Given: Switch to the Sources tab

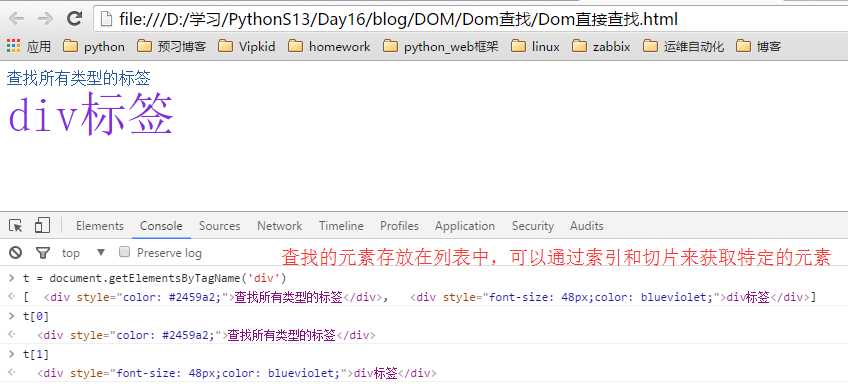Looking at the screenshot, I should pos(220,226).
